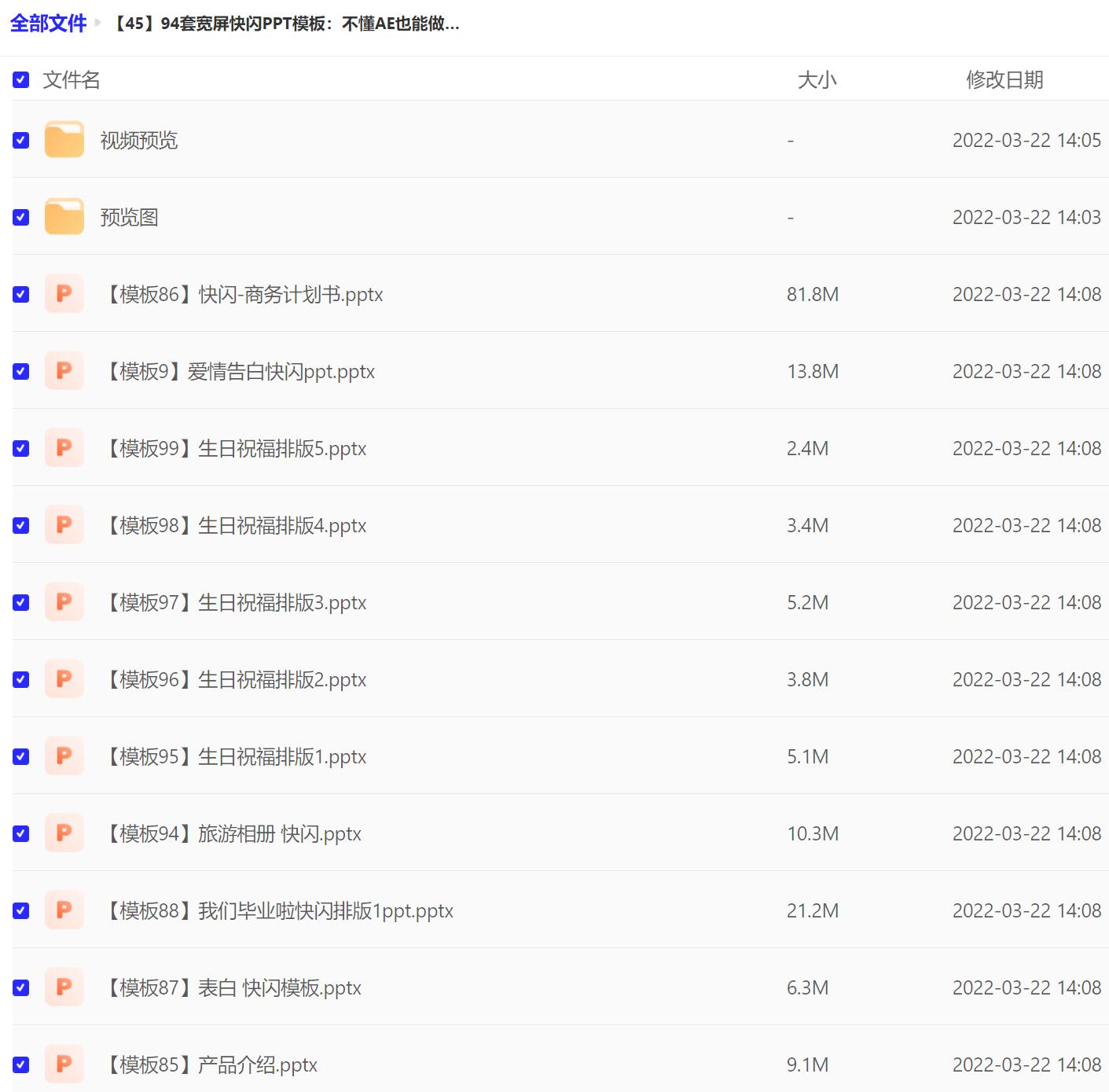Screen dimensions: 1109x1092
Task: Click the PPT icon for 模板94 旅游相册
Action: pyautogui.click(x=64, y=833)
